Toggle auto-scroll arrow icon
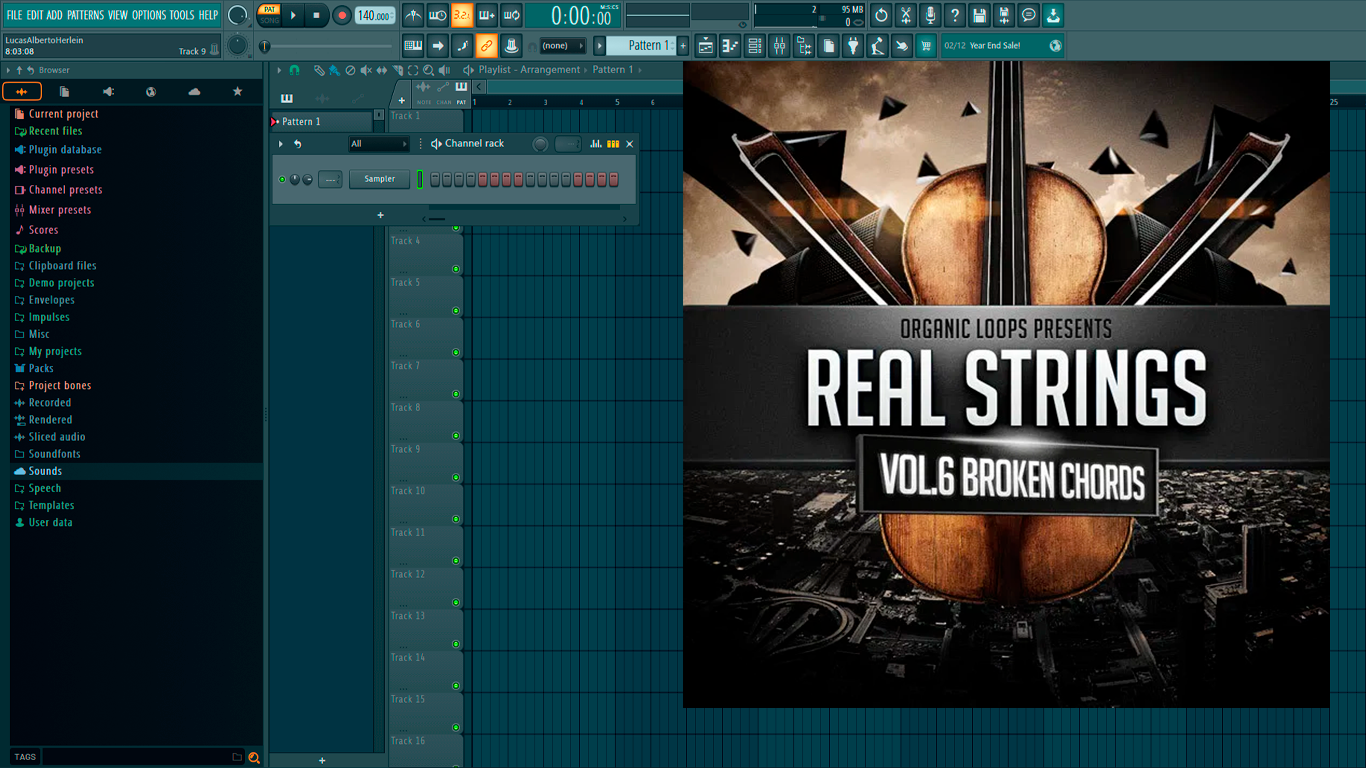The image size is (1366, 768). pos(438,45)
